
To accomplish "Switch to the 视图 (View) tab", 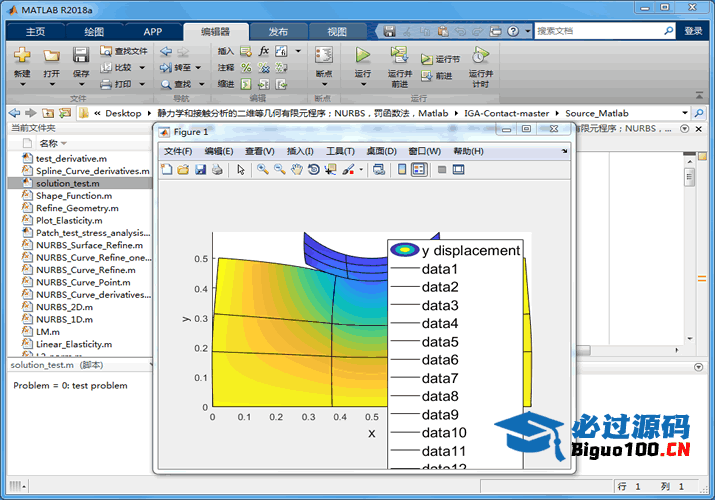I will tap(337, 31).
